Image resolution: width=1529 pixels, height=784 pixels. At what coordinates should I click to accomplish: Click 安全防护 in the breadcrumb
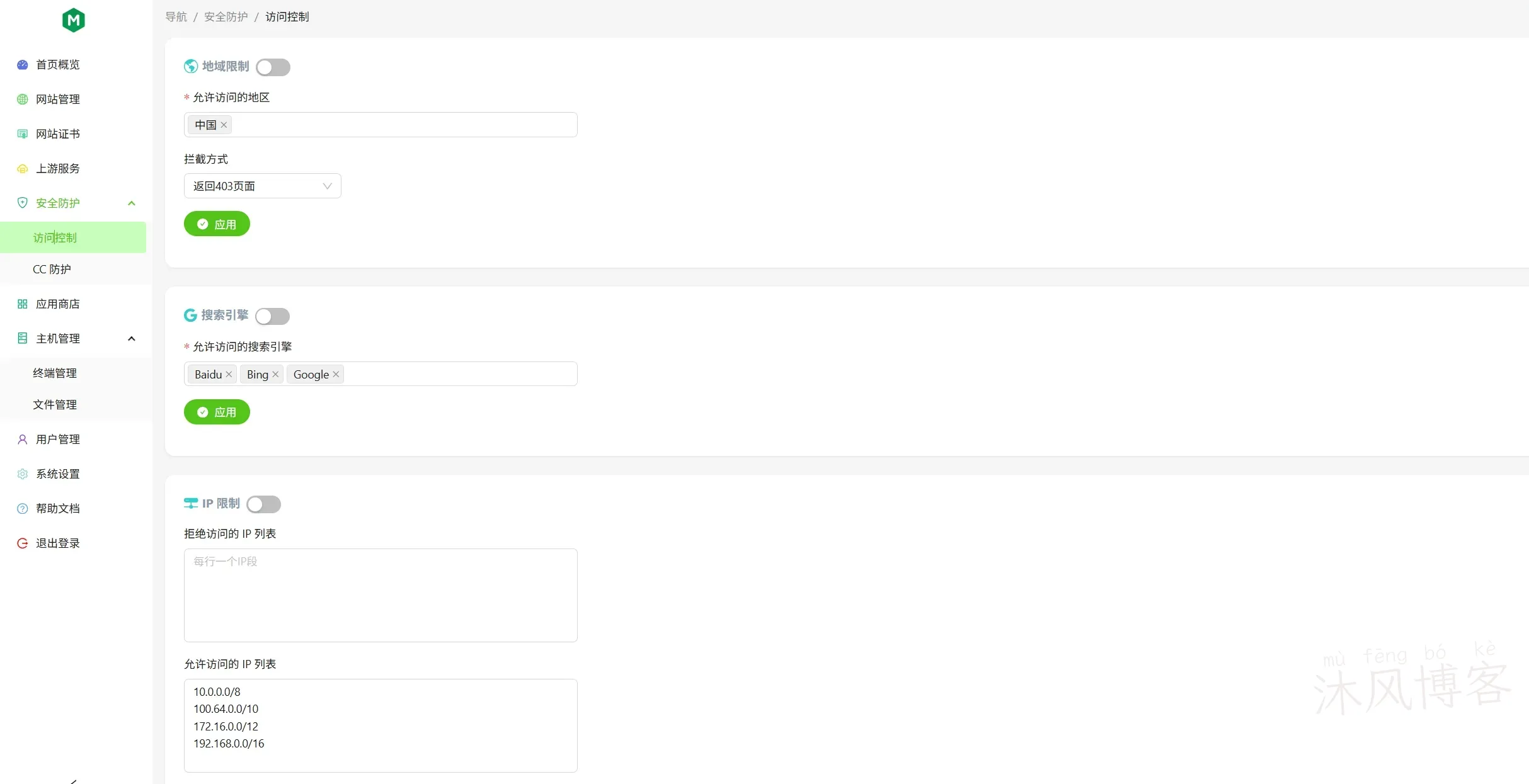[225, 16]
